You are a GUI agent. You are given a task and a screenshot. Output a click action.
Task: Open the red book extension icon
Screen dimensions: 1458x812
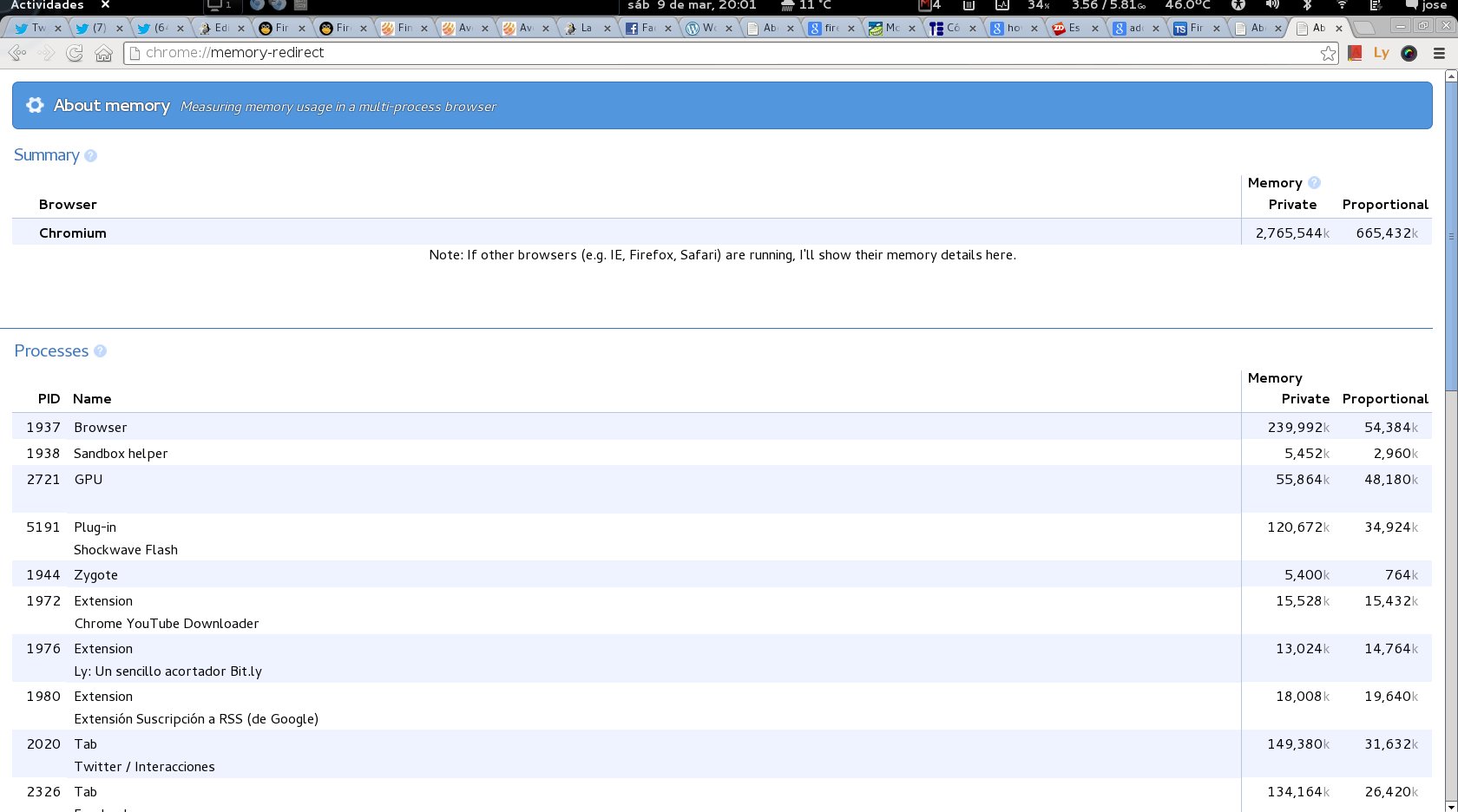(x=1355, y=53)
